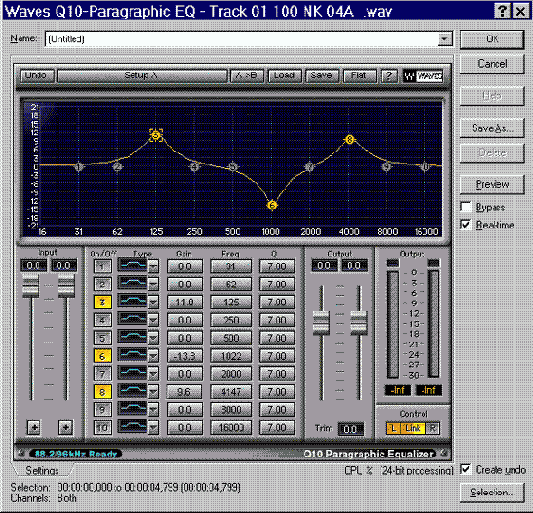The image size is (533, 513).
Task: Click the Waves logo icon
Action: pos(423,76)
